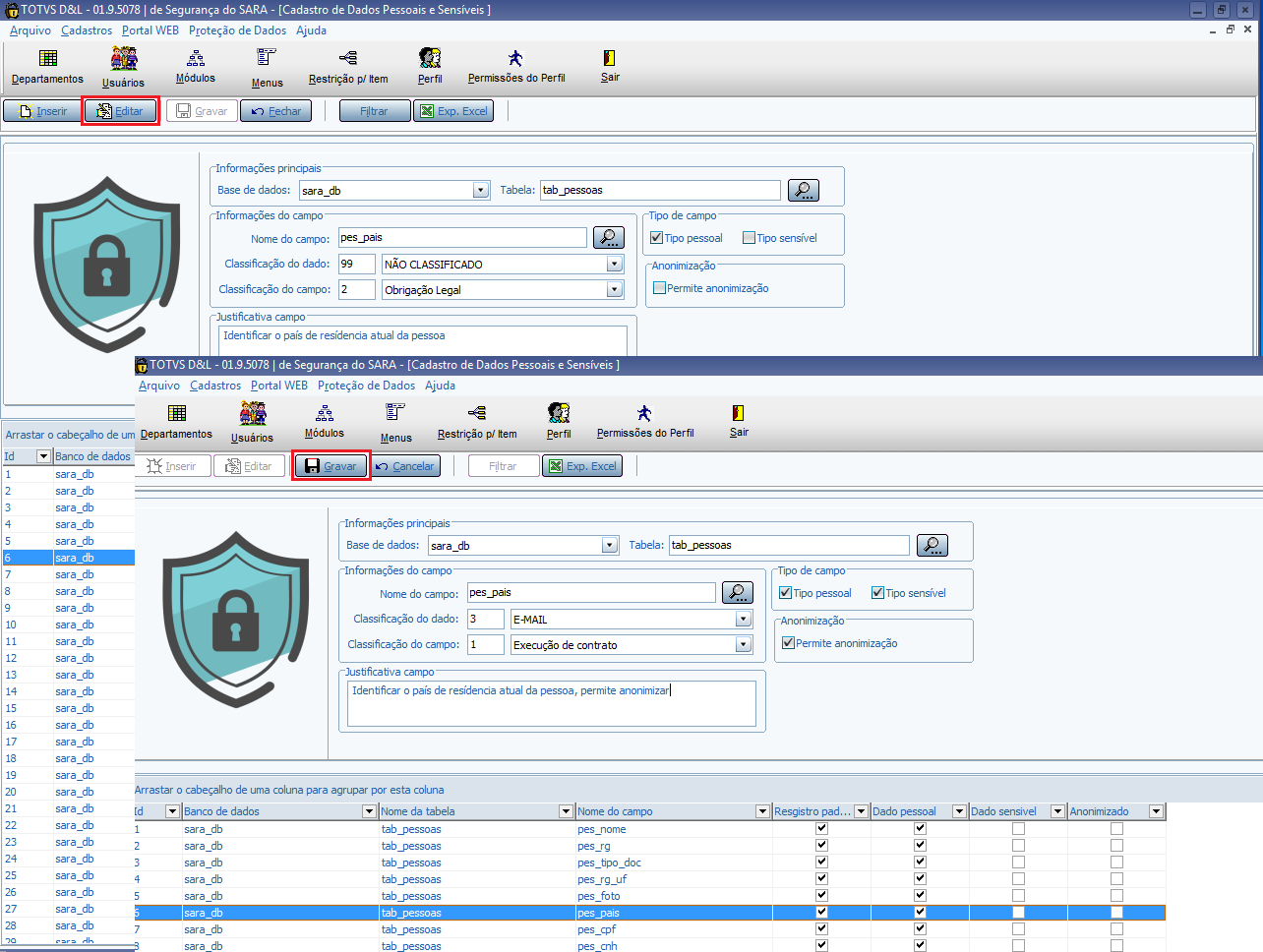Screen dimensions: 1263x952
Task: Open Obrigação Legal dropdown in background window
Action: coord(615,289)
